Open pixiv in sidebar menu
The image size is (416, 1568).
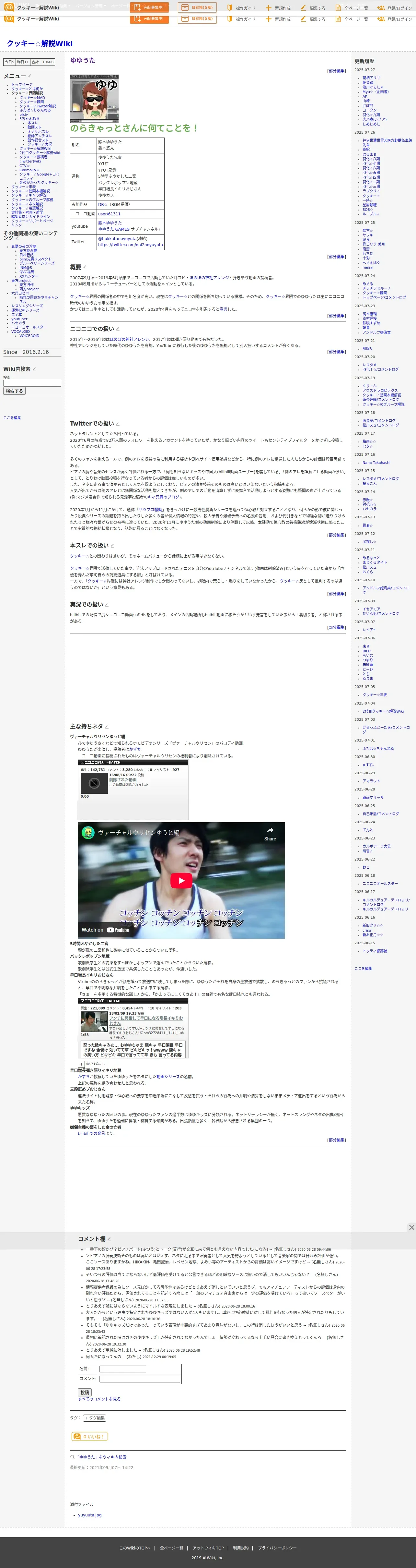(x=24, y=115)
